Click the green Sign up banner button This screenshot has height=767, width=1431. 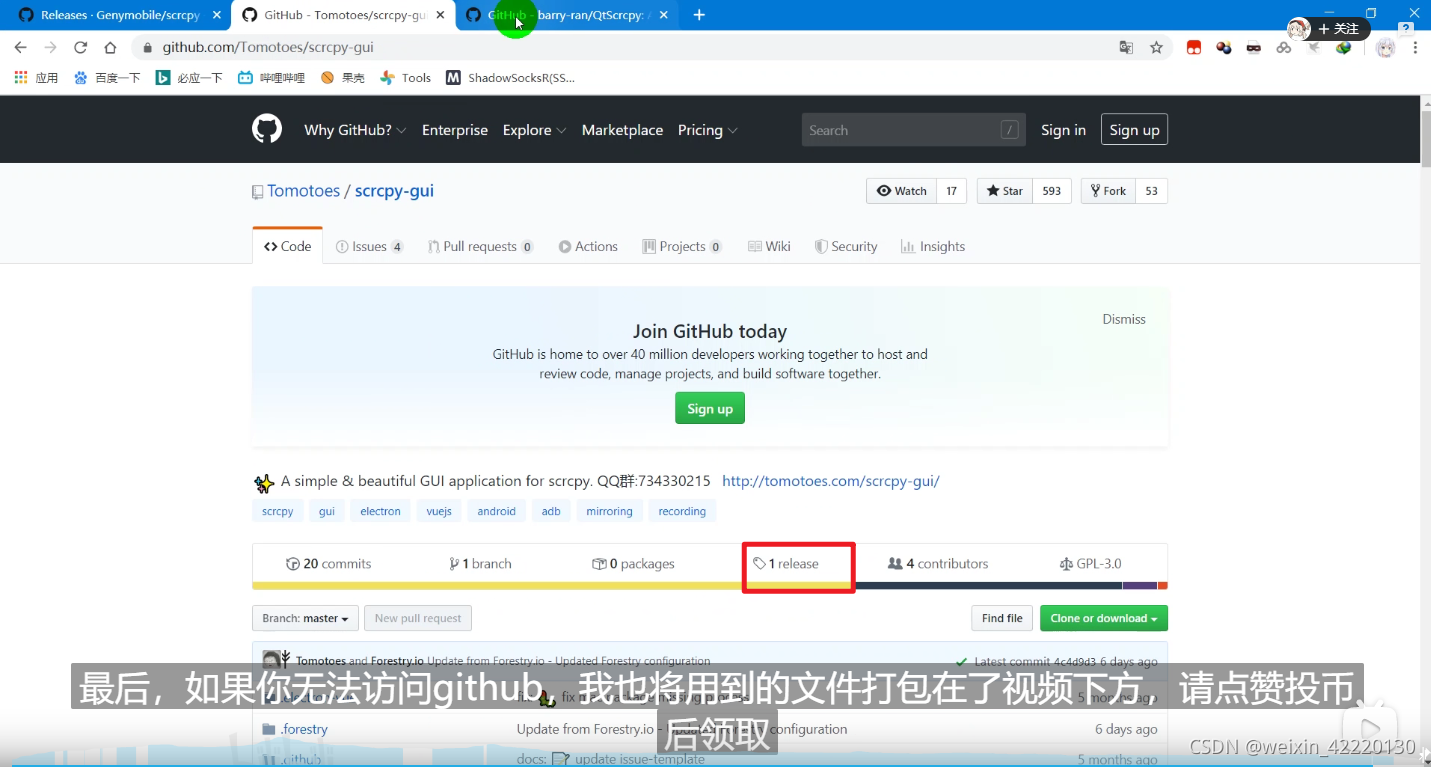tap(709, 408)
